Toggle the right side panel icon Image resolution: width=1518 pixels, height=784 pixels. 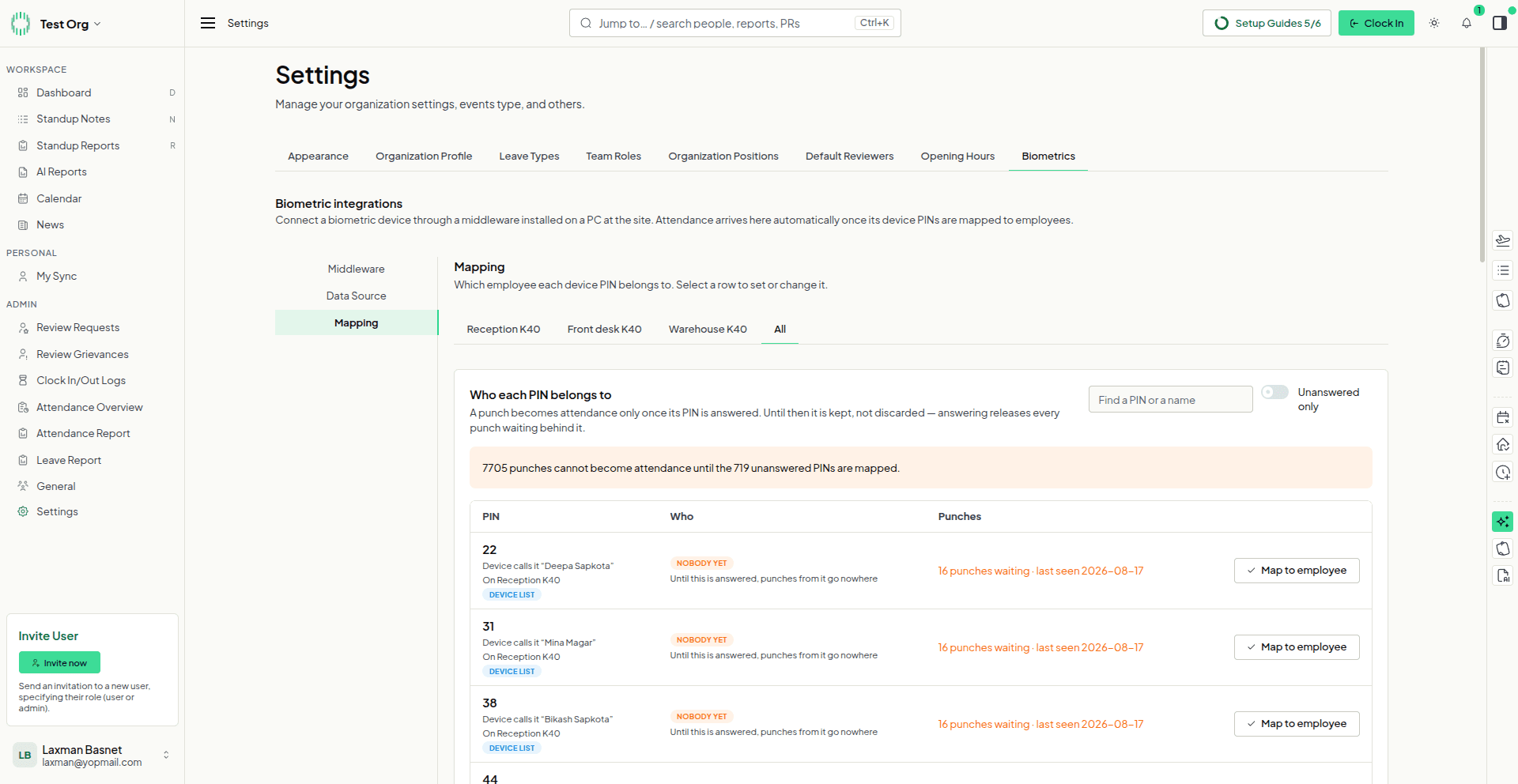[1500, 23]
